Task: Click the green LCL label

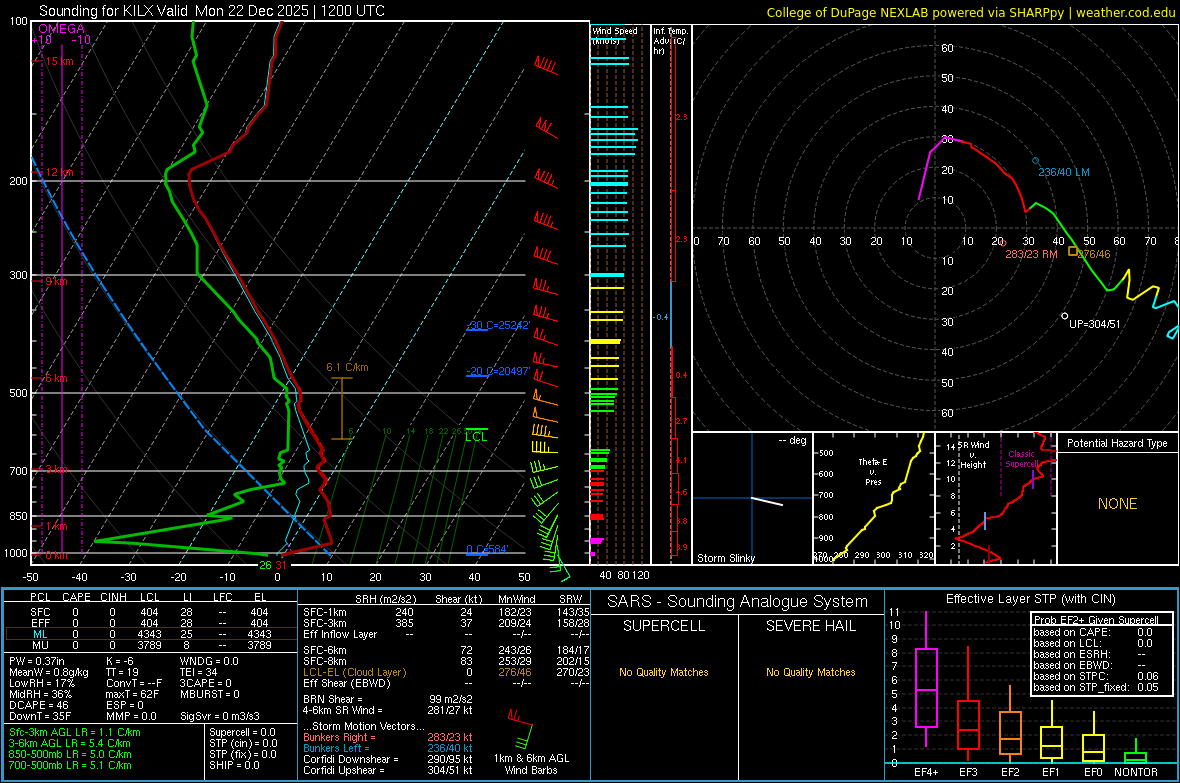Action: pos(476,437)
